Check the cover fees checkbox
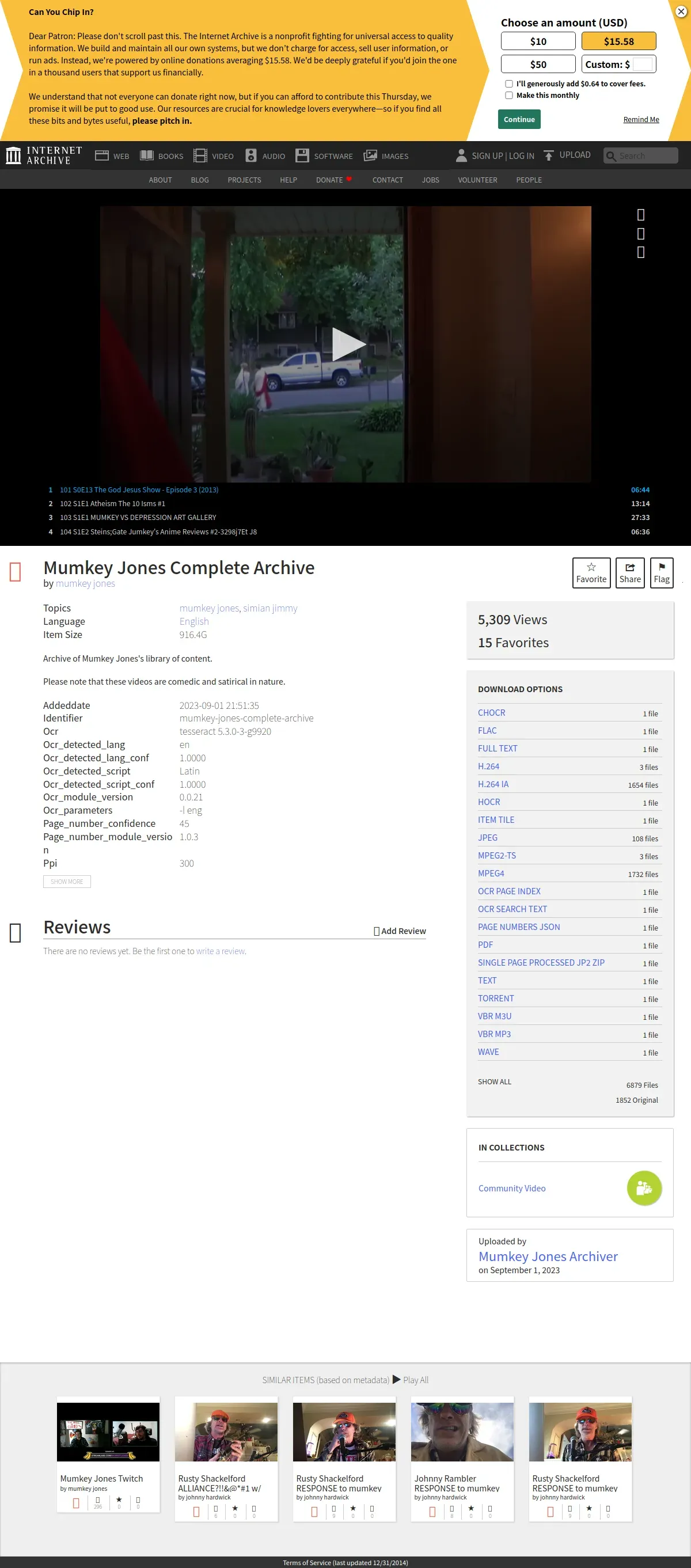691x1568 pixels. pos(509,84)
